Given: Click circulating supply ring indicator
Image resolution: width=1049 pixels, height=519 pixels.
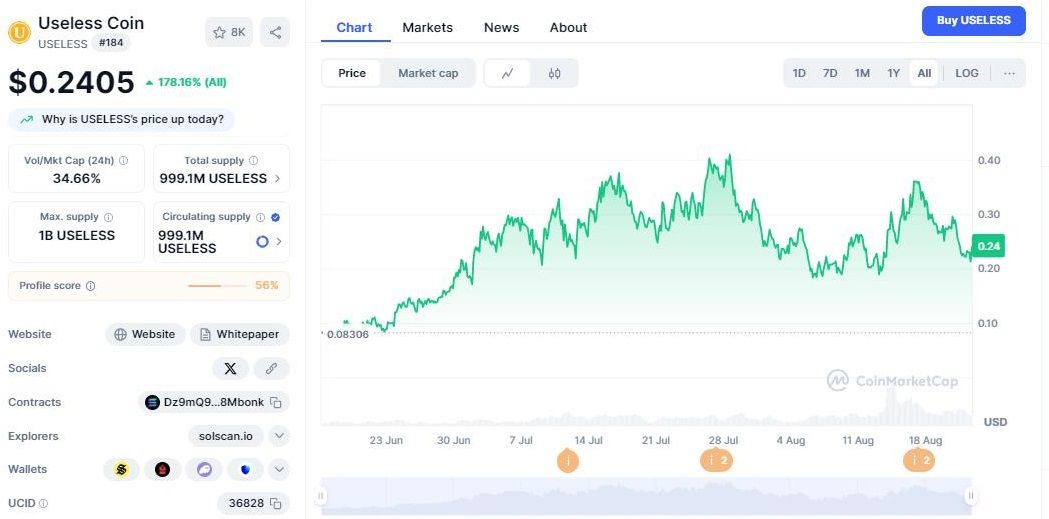Looking at the screenshot, I should click(262, 241).
